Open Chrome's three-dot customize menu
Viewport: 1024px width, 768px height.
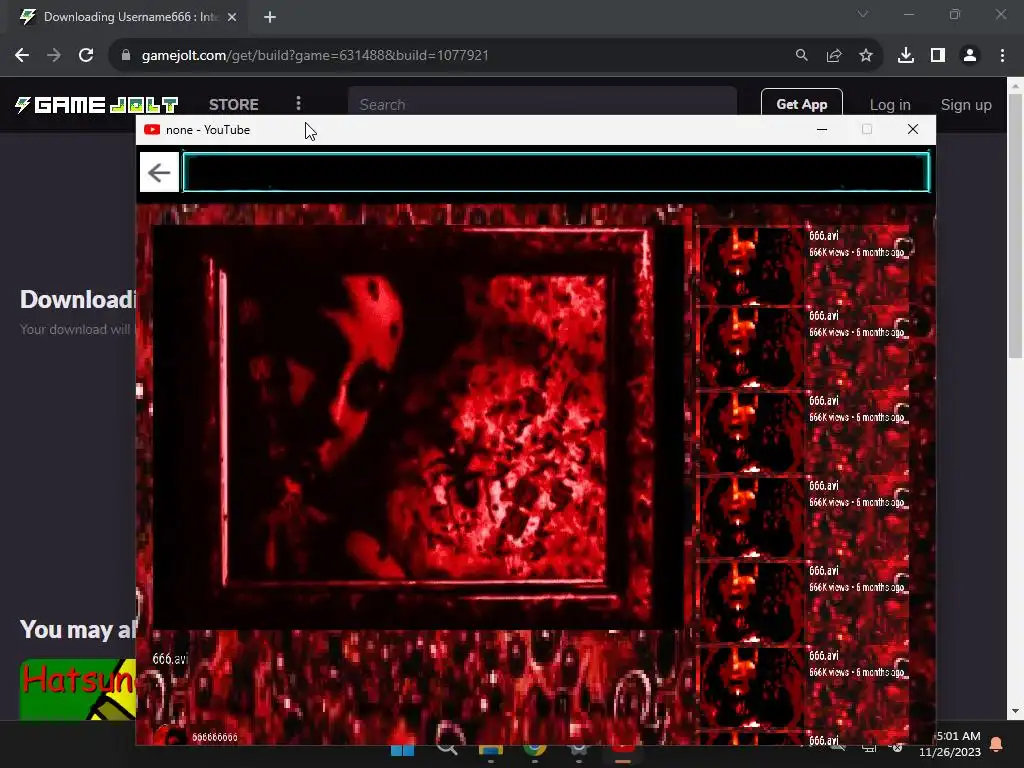pyautogui.click(x=1002, y=56)
